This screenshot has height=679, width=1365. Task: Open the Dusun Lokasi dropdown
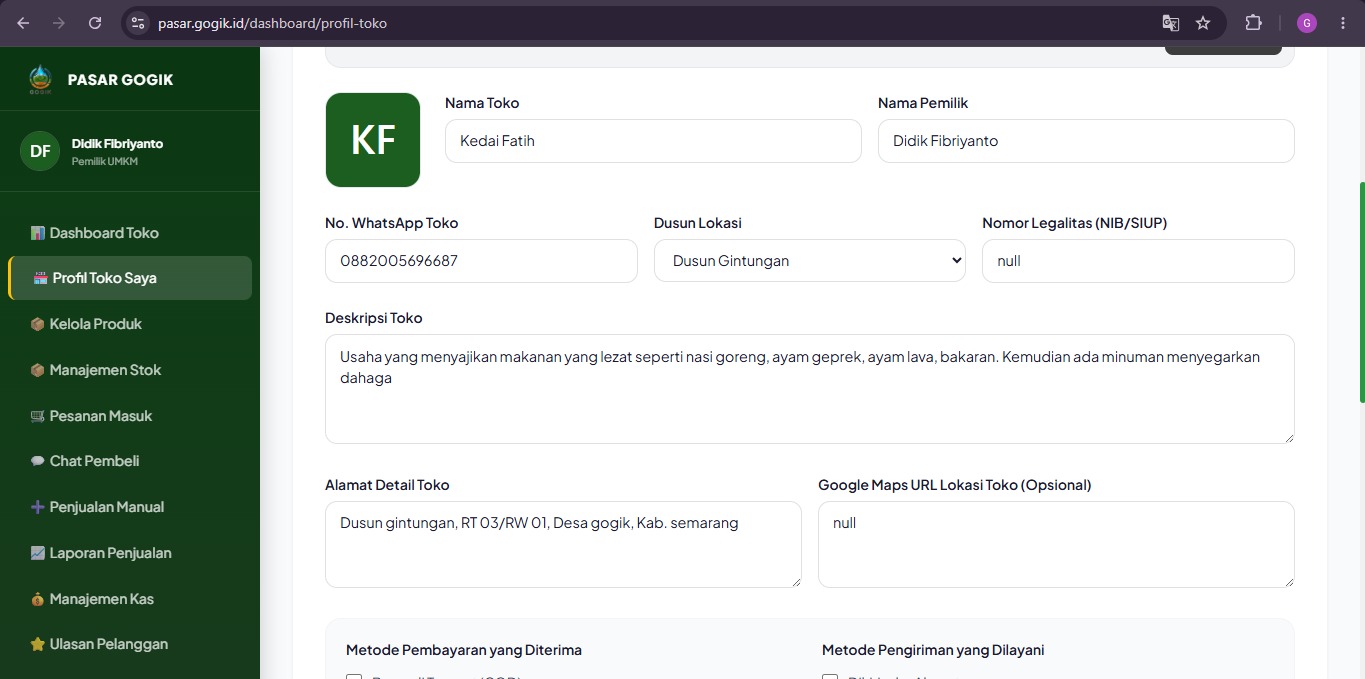tap(810, 261)
